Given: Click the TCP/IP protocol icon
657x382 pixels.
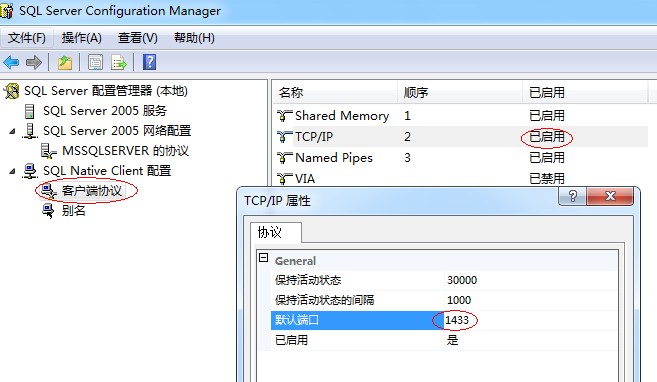Looking at the screenshot, I should pos(285,137).
